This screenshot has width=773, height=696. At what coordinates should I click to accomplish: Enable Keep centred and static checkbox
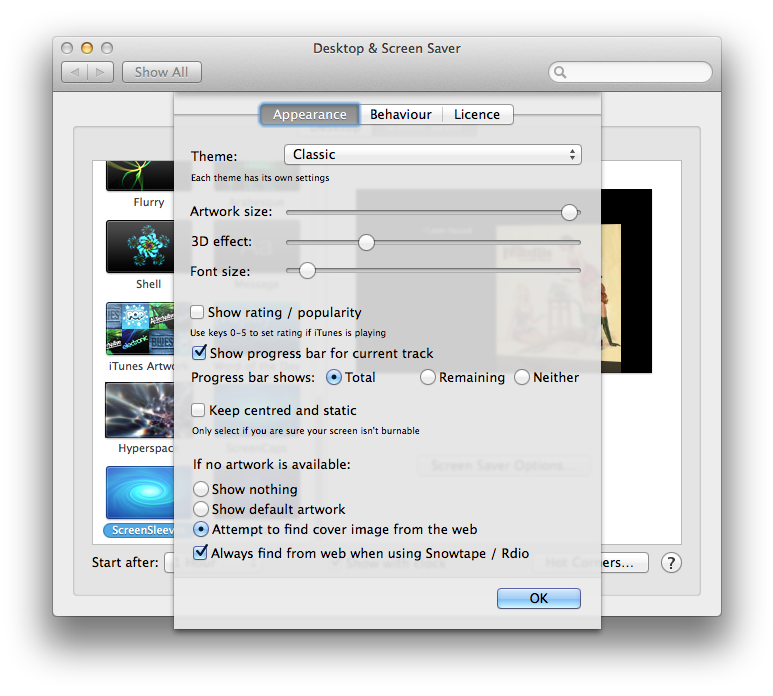[198, 410]
